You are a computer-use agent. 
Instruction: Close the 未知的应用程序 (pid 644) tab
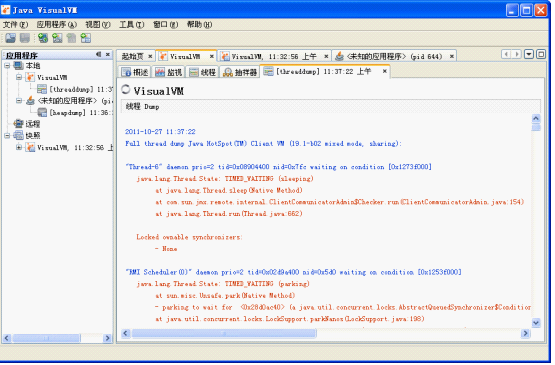452,56
